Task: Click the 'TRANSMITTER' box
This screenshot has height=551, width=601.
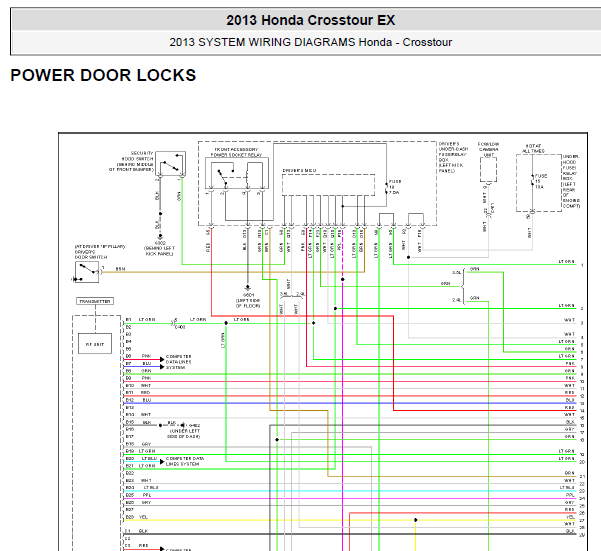Action: 95,301
